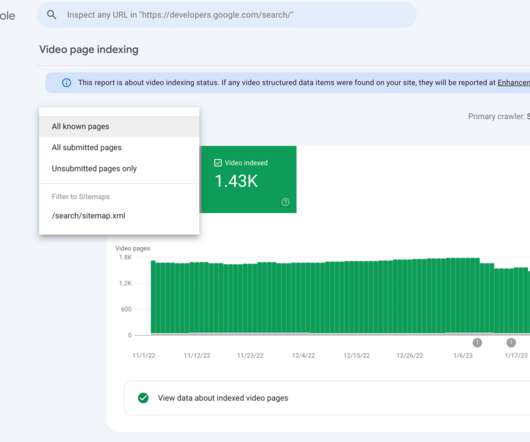The width and height of the screenshot is (530, 442).
Task: Click the info icon in the report banner
Action: point(67,82)
